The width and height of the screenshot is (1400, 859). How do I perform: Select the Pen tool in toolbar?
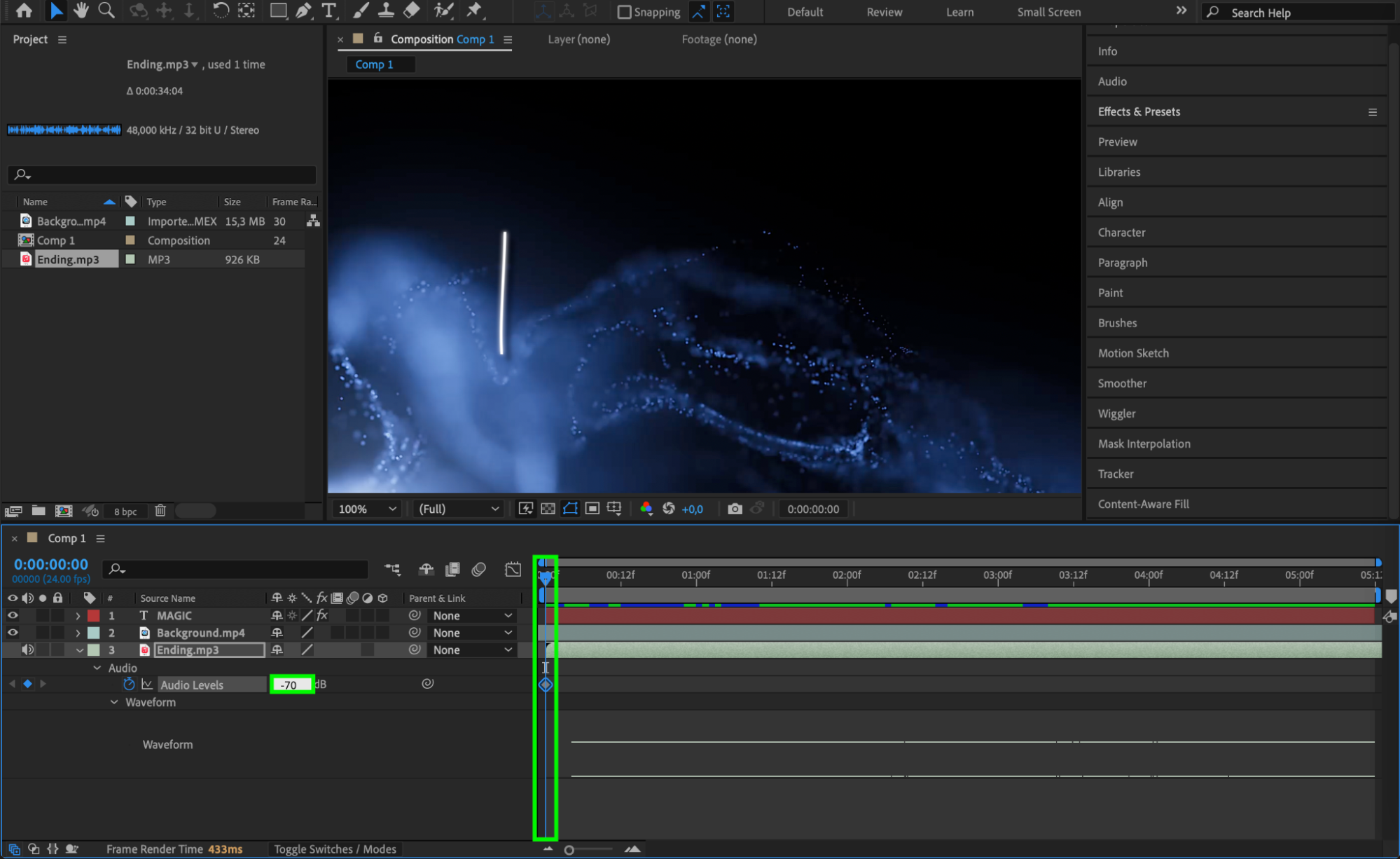(304, 11)
